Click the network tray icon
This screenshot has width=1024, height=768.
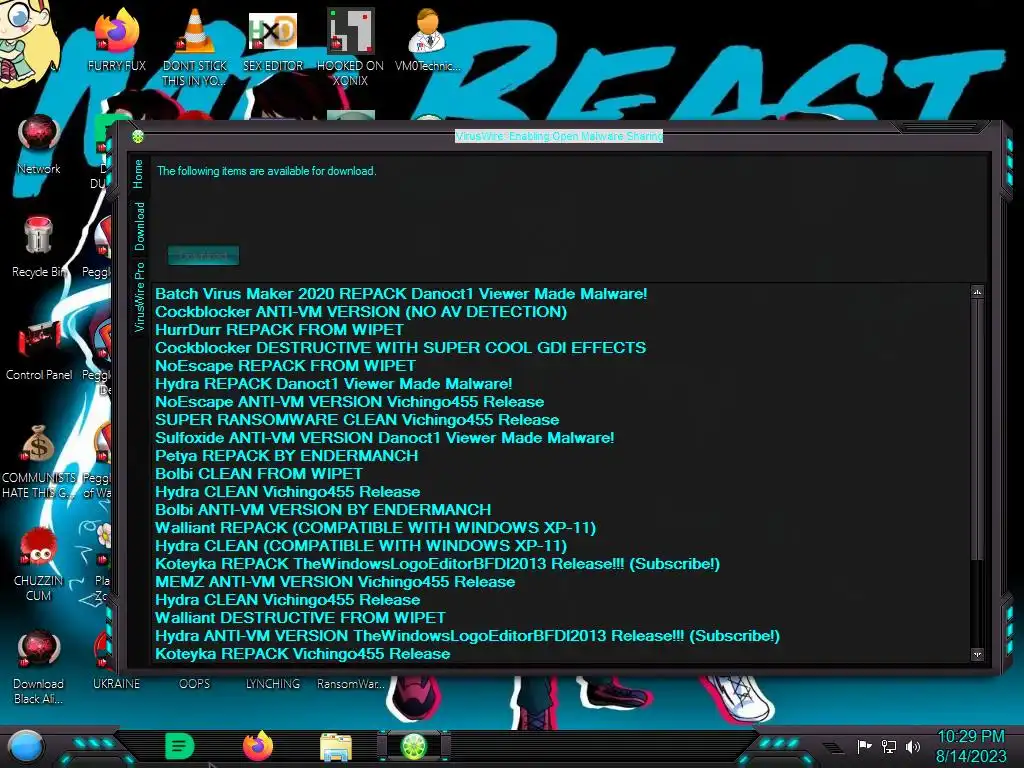coord(889,746)
